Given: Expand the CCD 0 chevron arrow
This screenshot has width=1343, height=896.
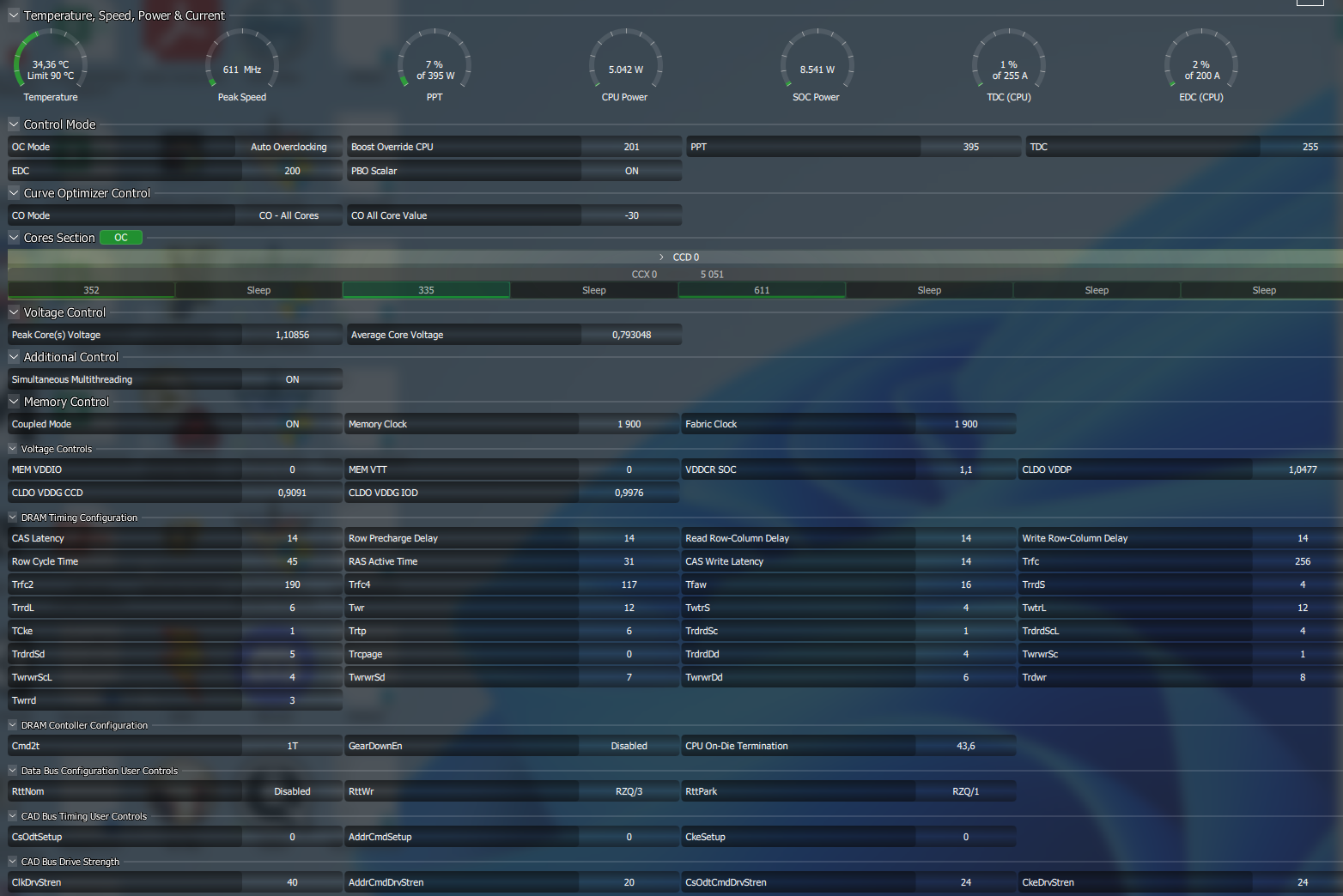Looking at the screenshot, I should [661, 257].
